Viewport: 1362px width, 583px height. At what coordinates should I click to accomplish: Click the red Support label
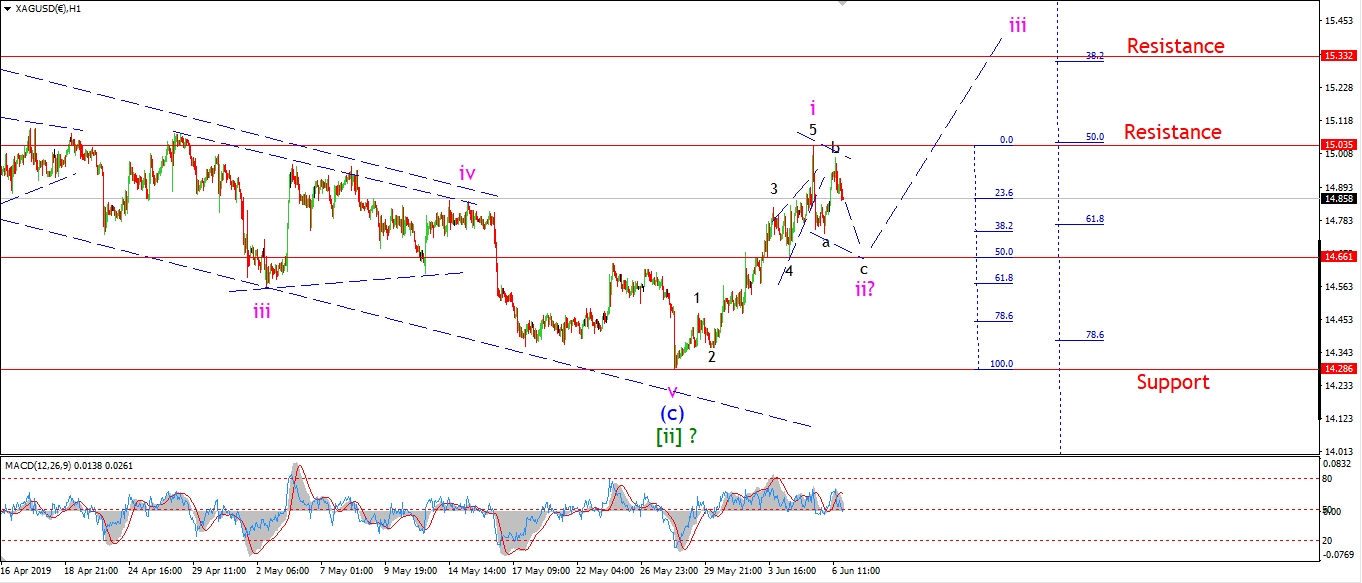point(1173,382)
